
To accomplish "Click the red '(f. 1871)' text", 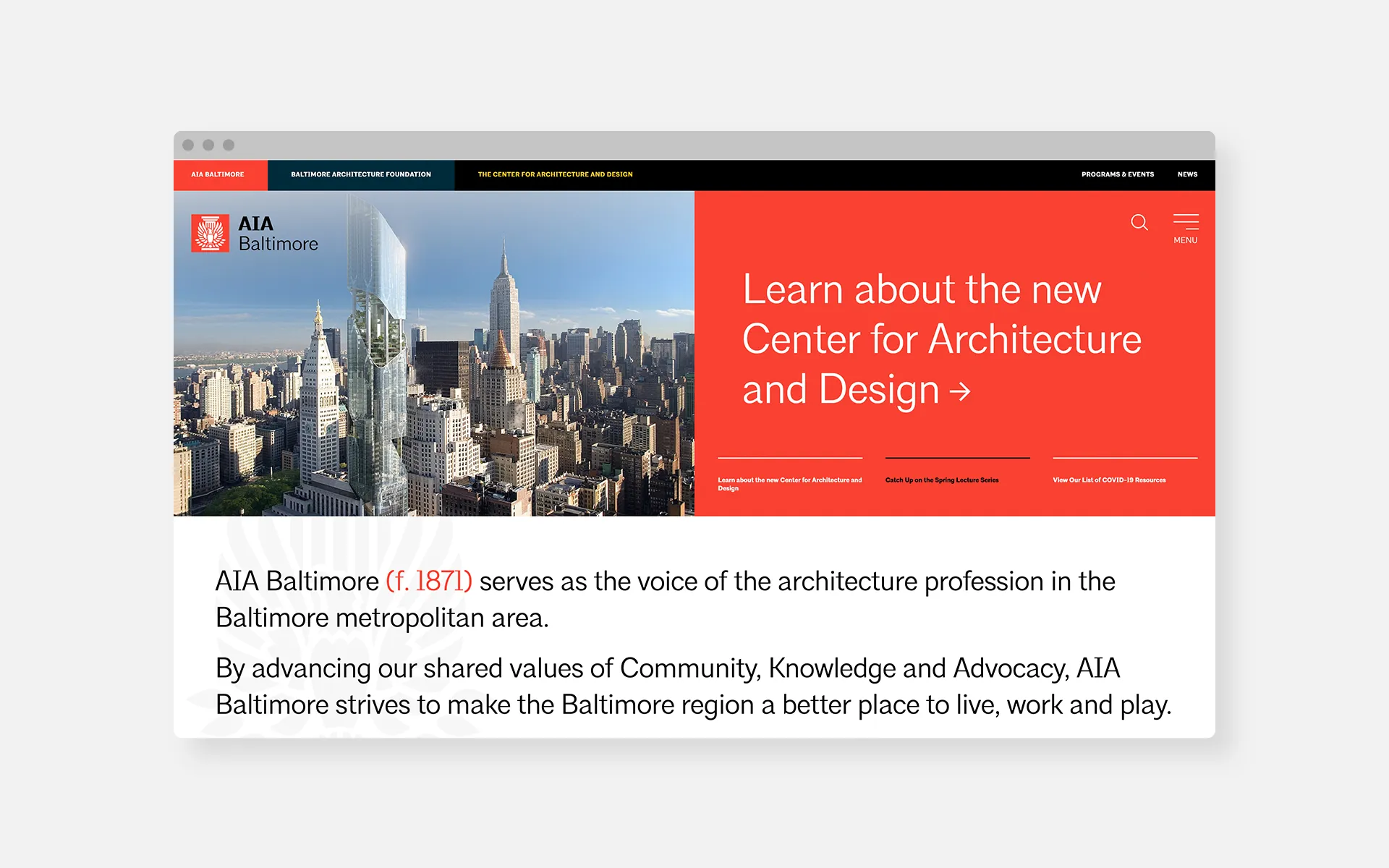I will point(429,581).
